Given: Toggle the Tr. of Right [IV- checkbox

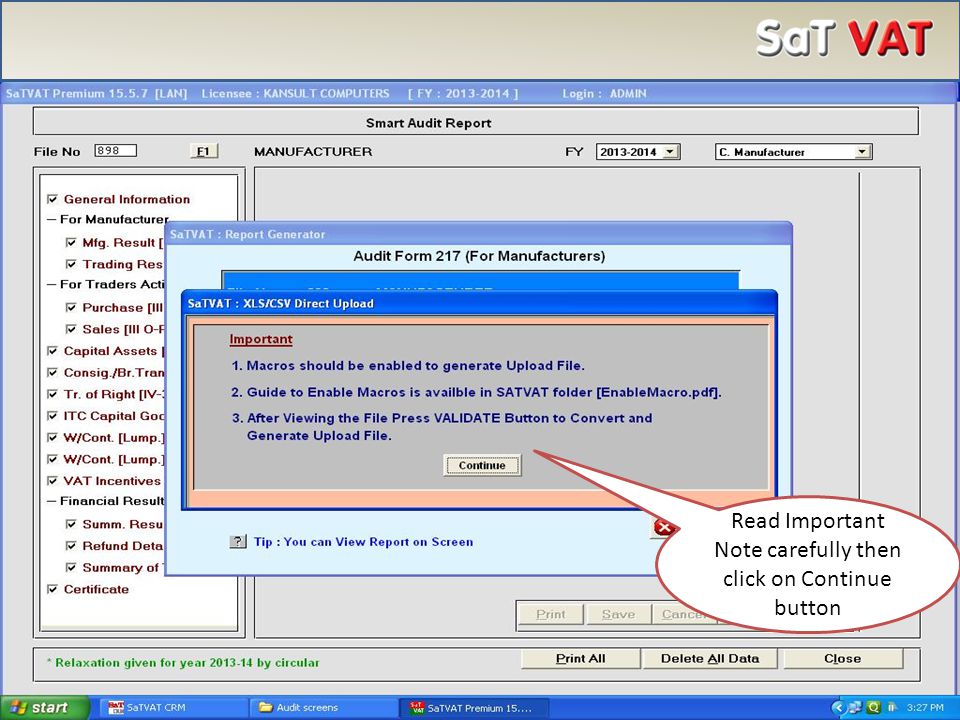Looking at the screenshot, I should (52, 394).
